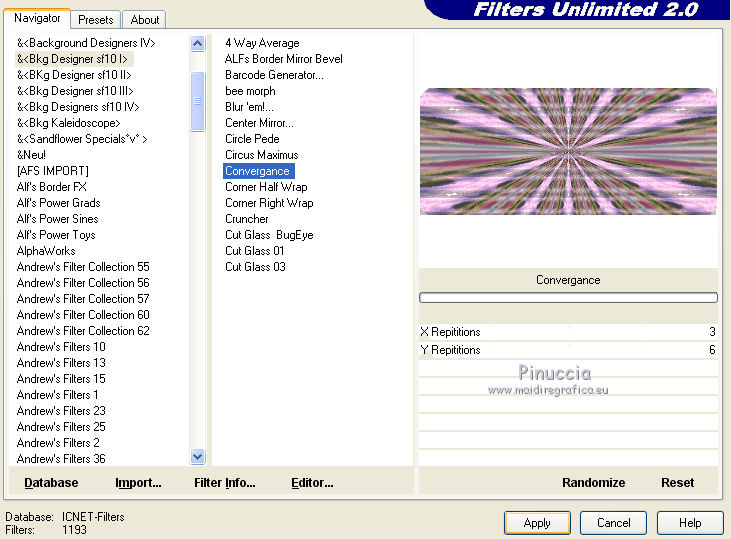Click the category list scrollbar thumb

[x=198, y=101]
